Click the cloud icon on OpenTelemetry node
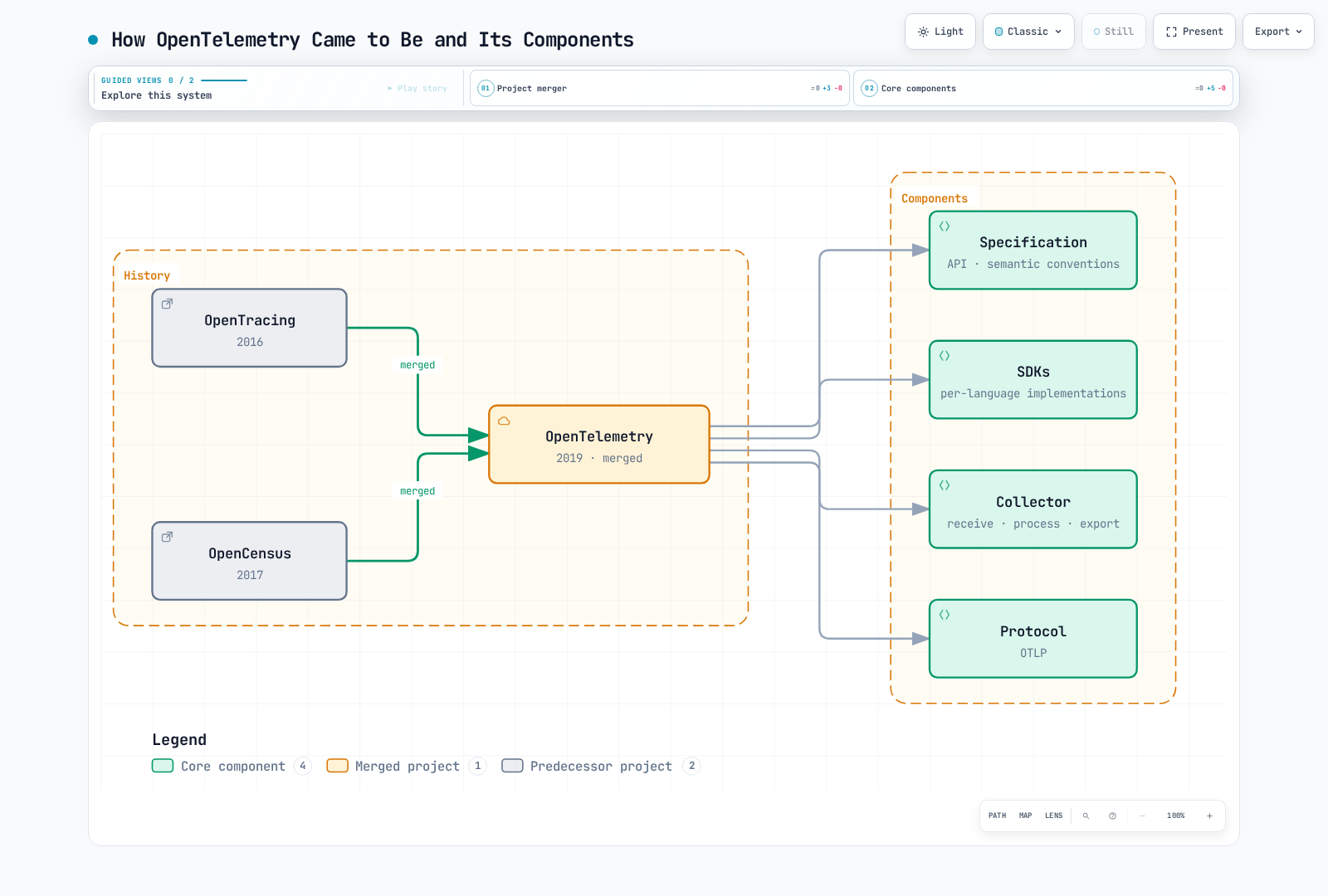This screenshot has height=896, width=1328. (x=504, y=421)
